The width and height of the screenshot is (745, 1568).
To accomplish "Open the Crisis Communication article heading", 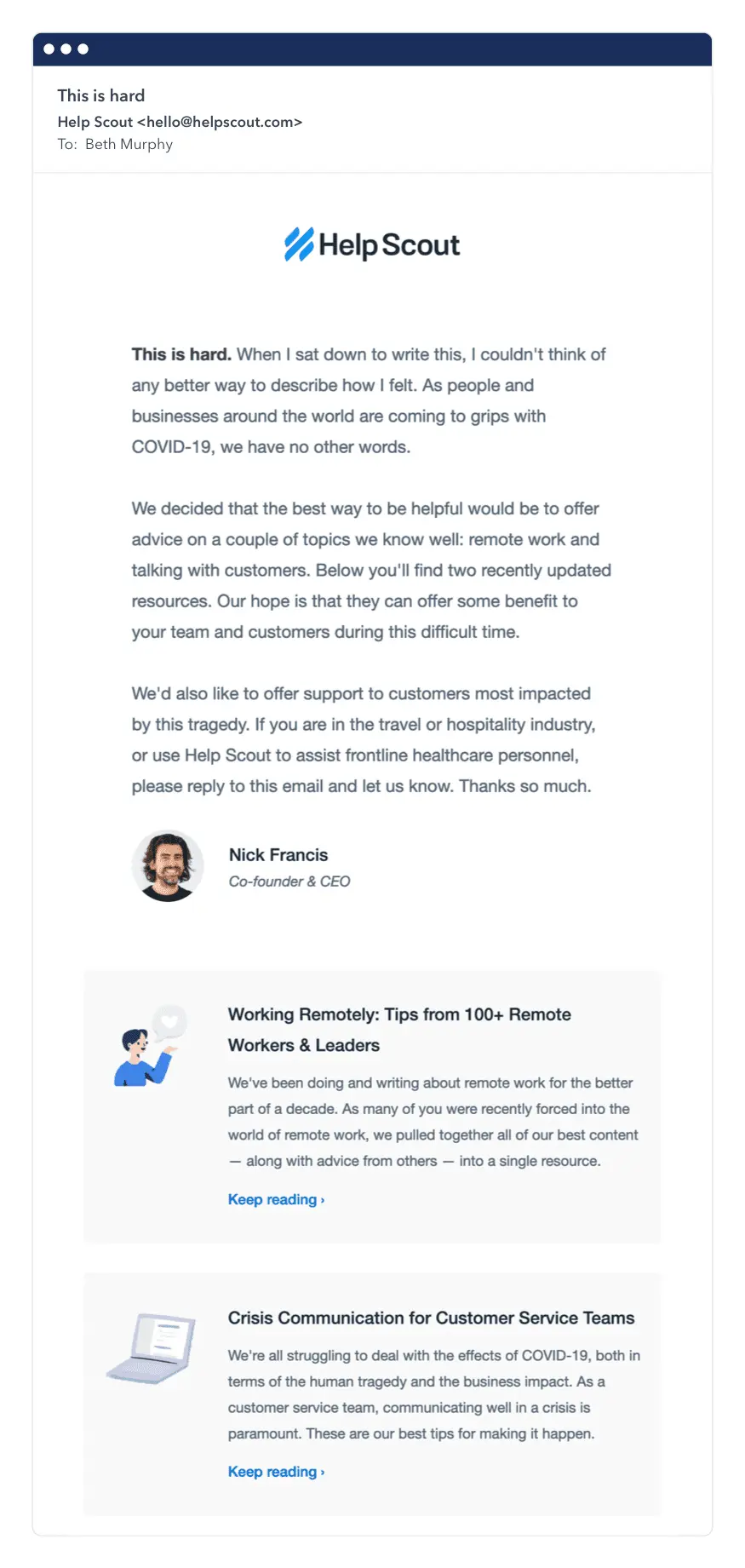I will pos(431,1318).
